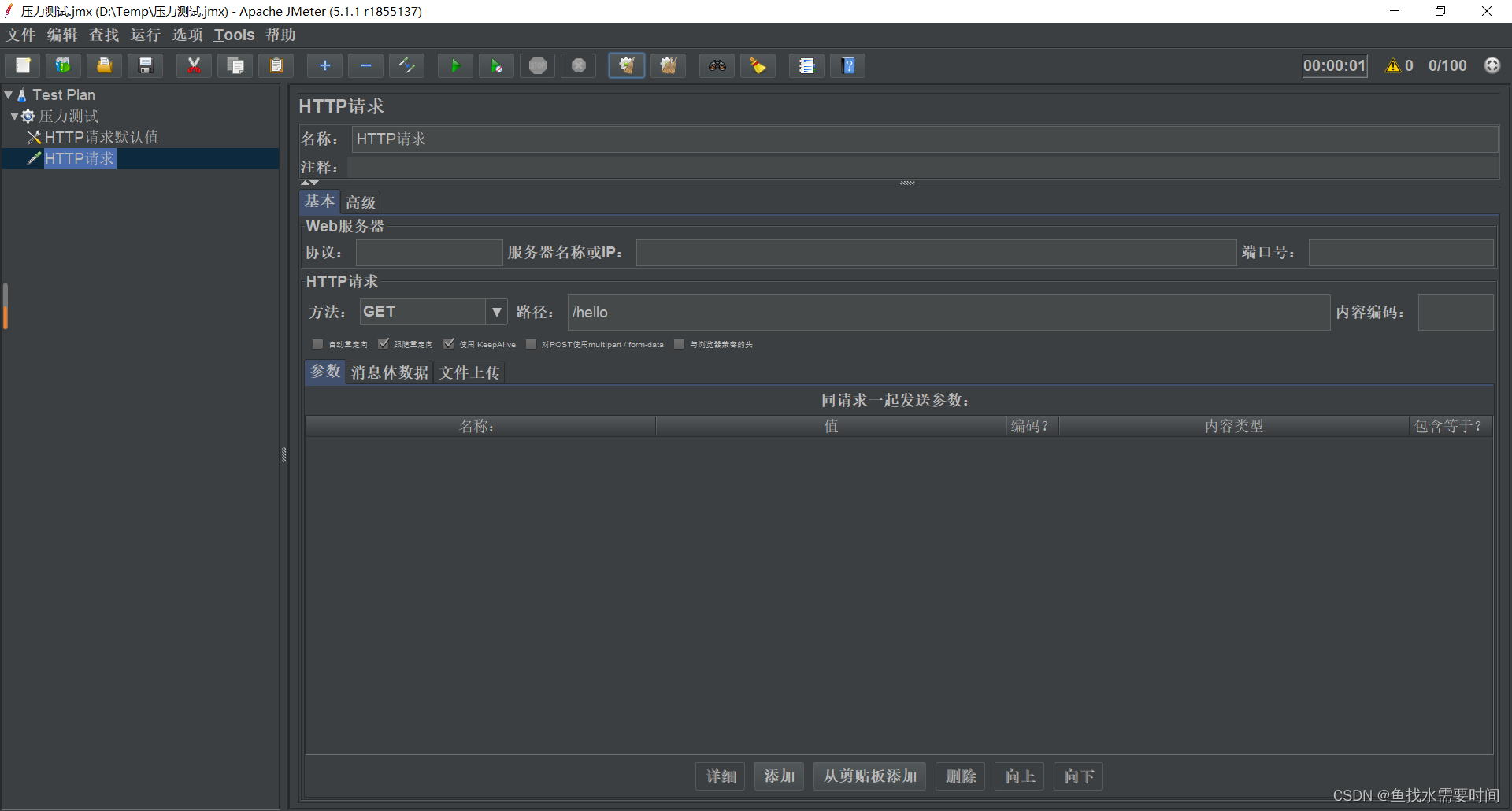
Task: Switch to the 文件上传 tab
Action: 469,372
